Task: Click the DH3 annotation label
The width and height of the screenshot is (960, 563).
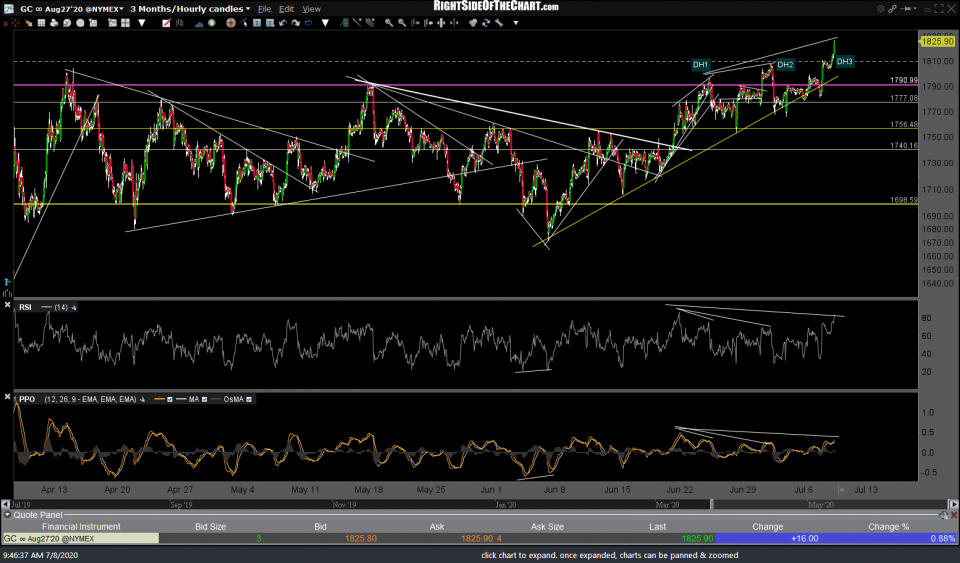Action: pos(844,62)
